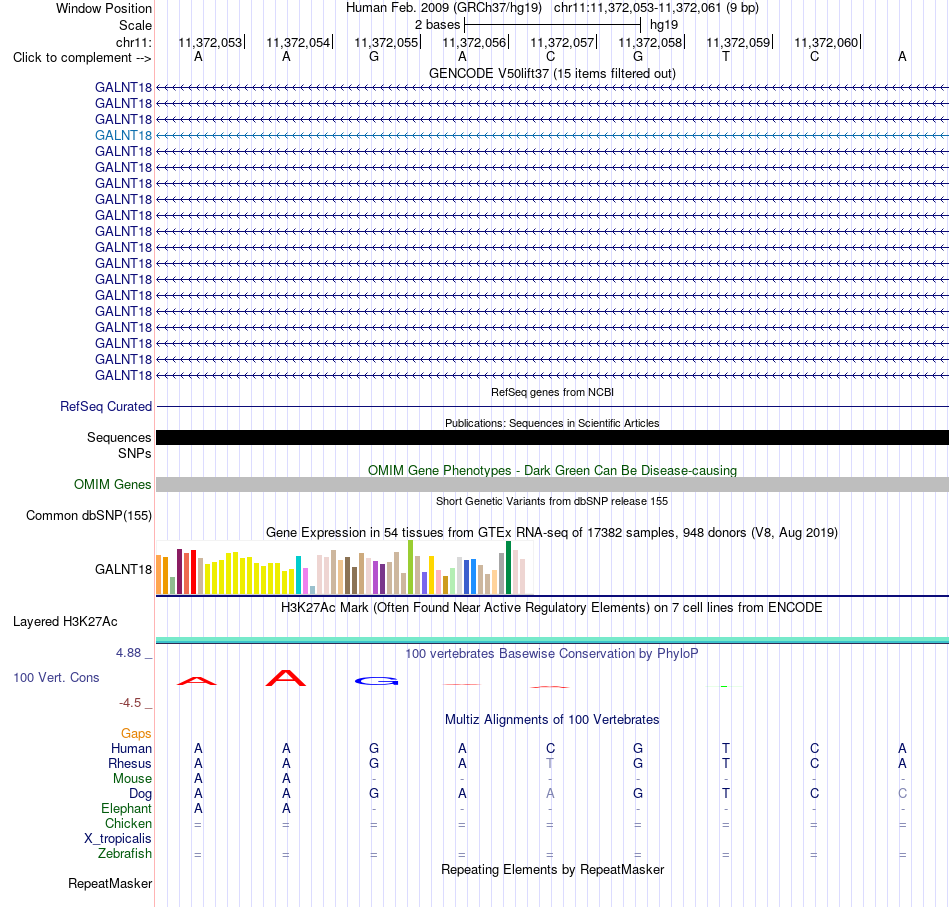This screenshot has height=907, width=950.
Task: Click the Window Position label
Action: [104, 8]
